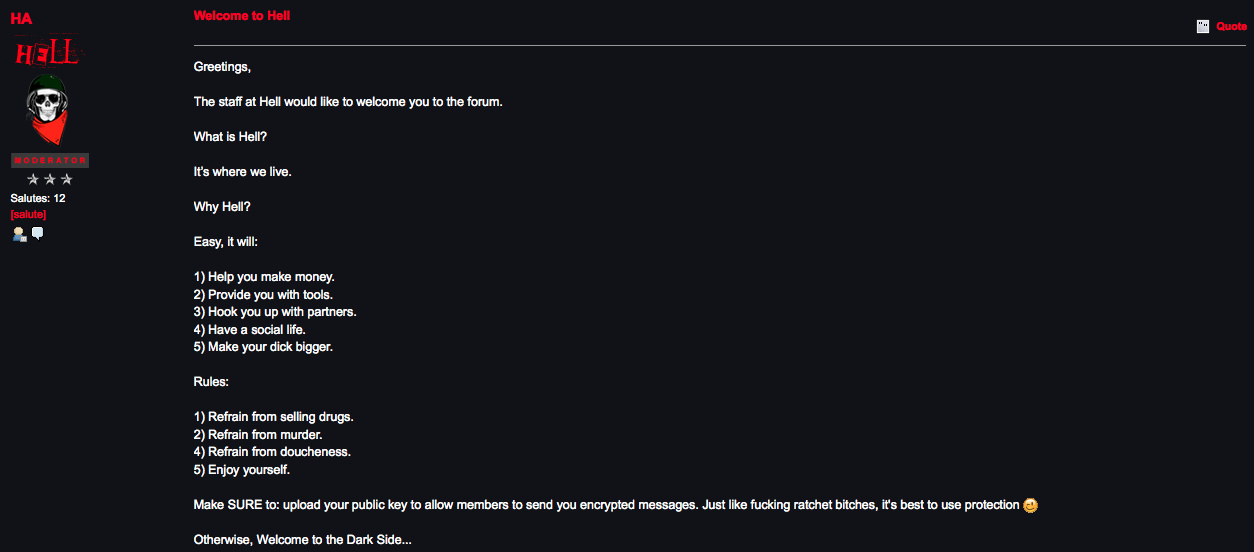Click the [salute] link
The width and height of the screenshot is (1254, 552).
pyautogui.click(x=28, y=214)
